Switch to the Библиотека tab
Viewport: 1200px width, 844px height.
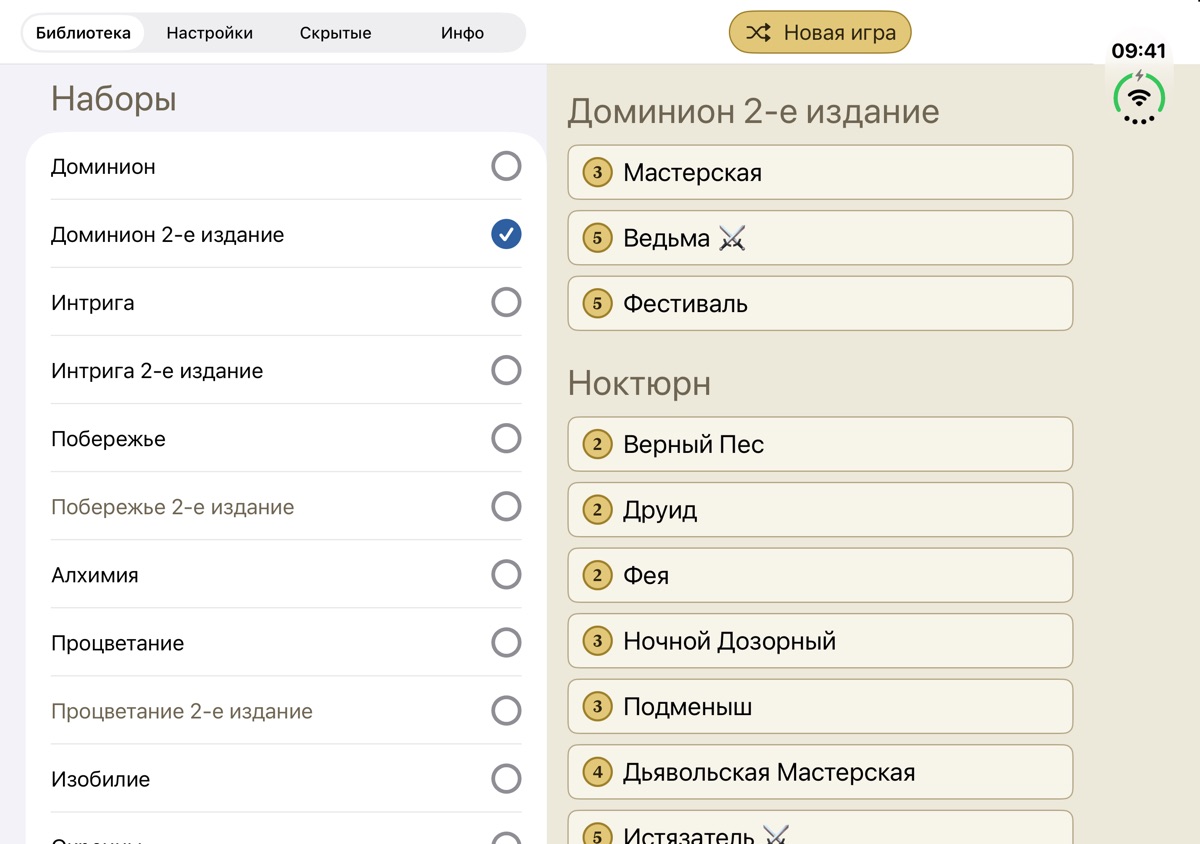click(x=83, y=32)
